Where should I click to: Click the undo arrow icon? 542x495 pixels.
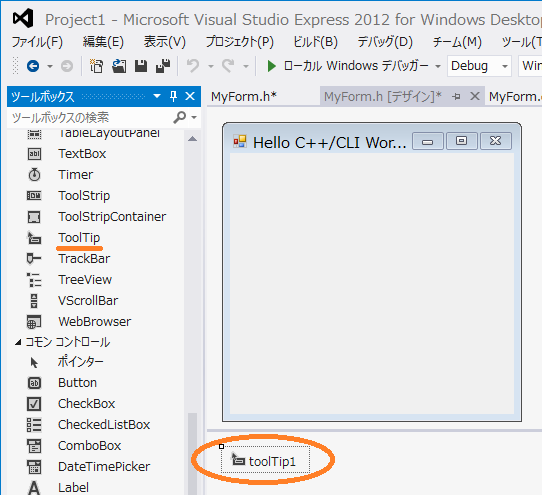pyautogui.click(x=193, y=65)
